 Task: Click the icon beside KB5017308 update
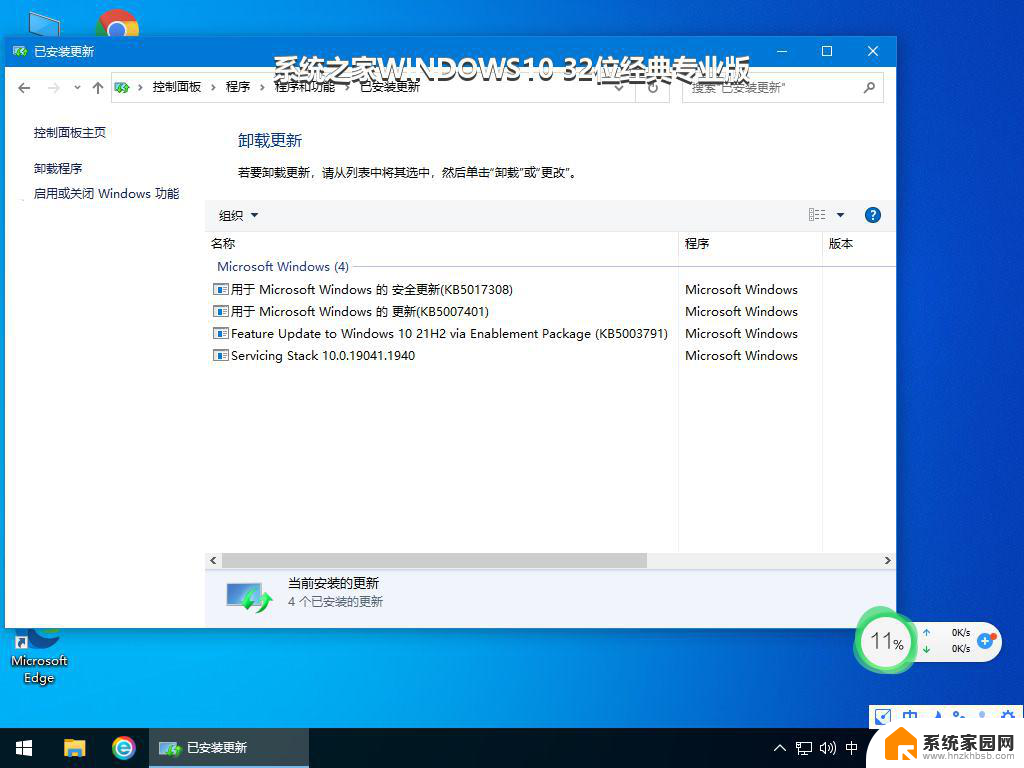pyautogui.click(x=221, y=289)
